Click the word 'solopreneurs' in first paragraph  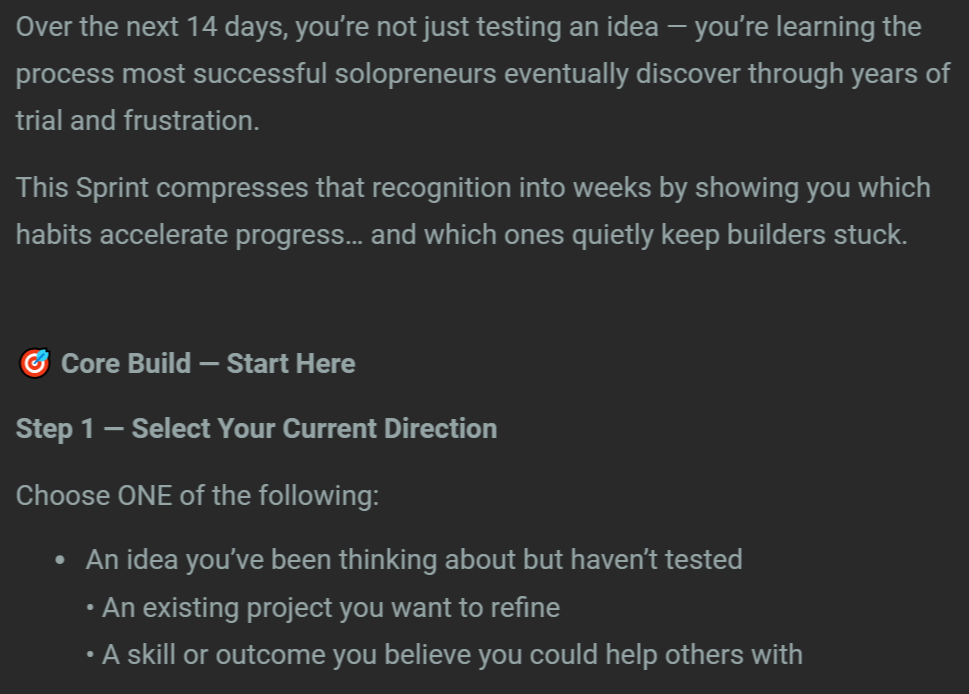pyautogui.click(x=415, y=74)
